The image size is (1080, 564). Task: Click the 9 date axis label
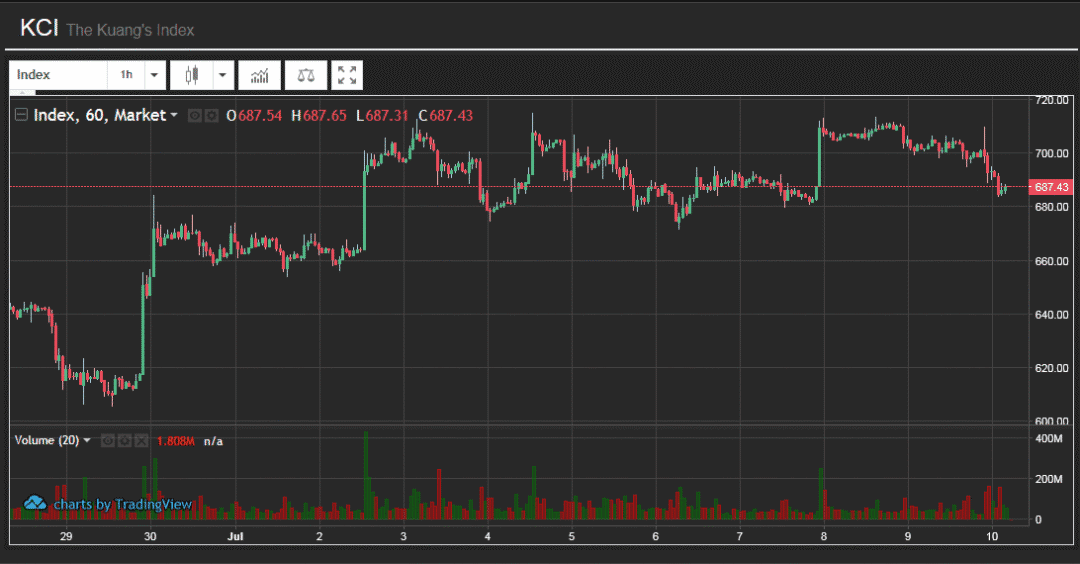[x=908, y=536]
